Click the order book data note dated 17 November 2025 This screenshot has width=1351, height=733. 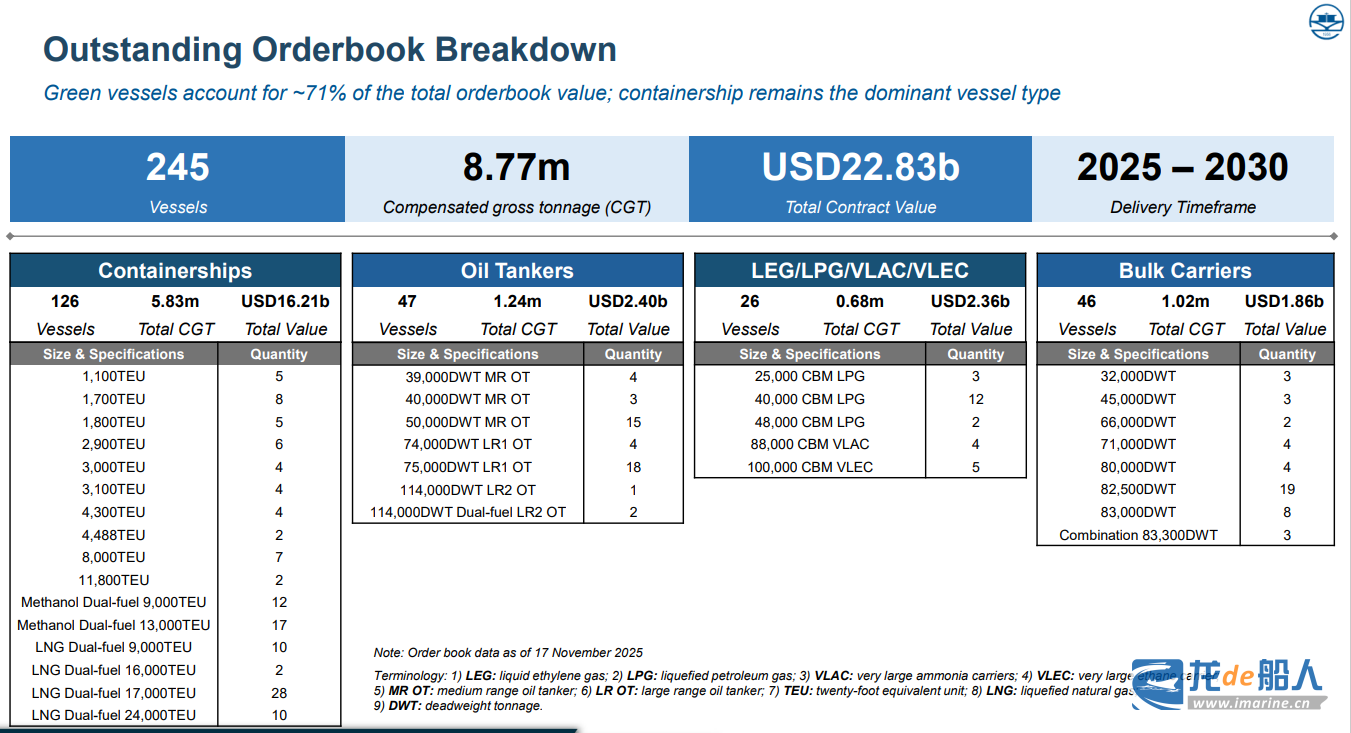coord(508,652)
